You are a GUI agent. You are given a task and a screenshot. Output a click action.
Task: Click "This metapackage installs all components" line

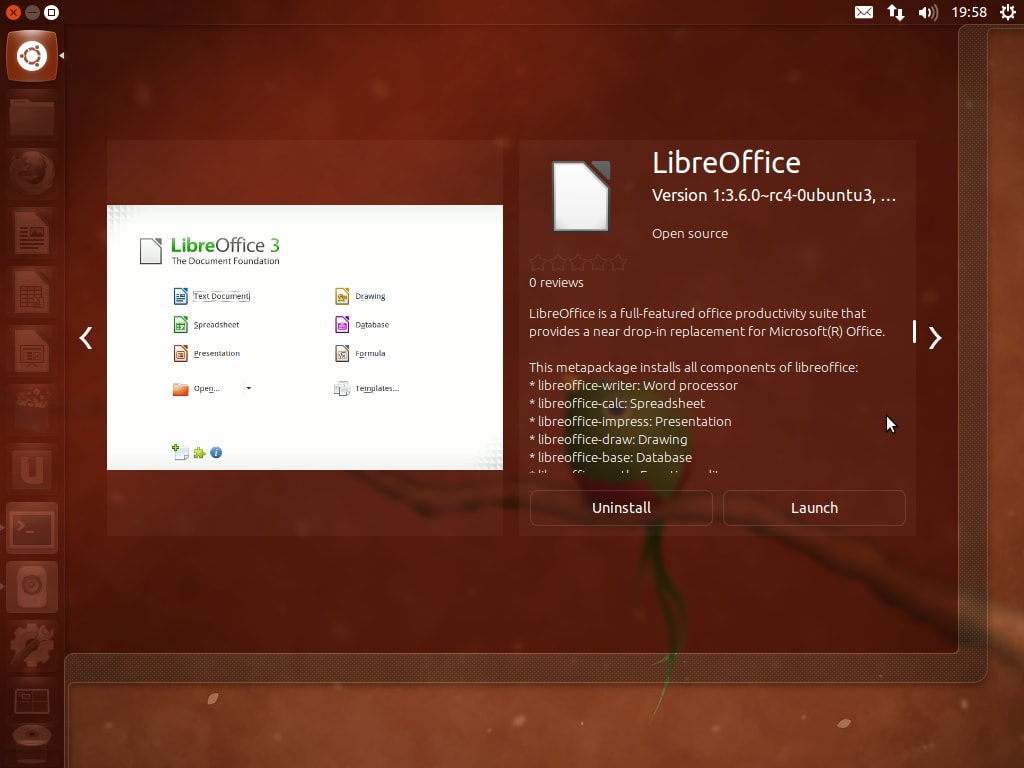pyautogui.click(x=694, y=367)
